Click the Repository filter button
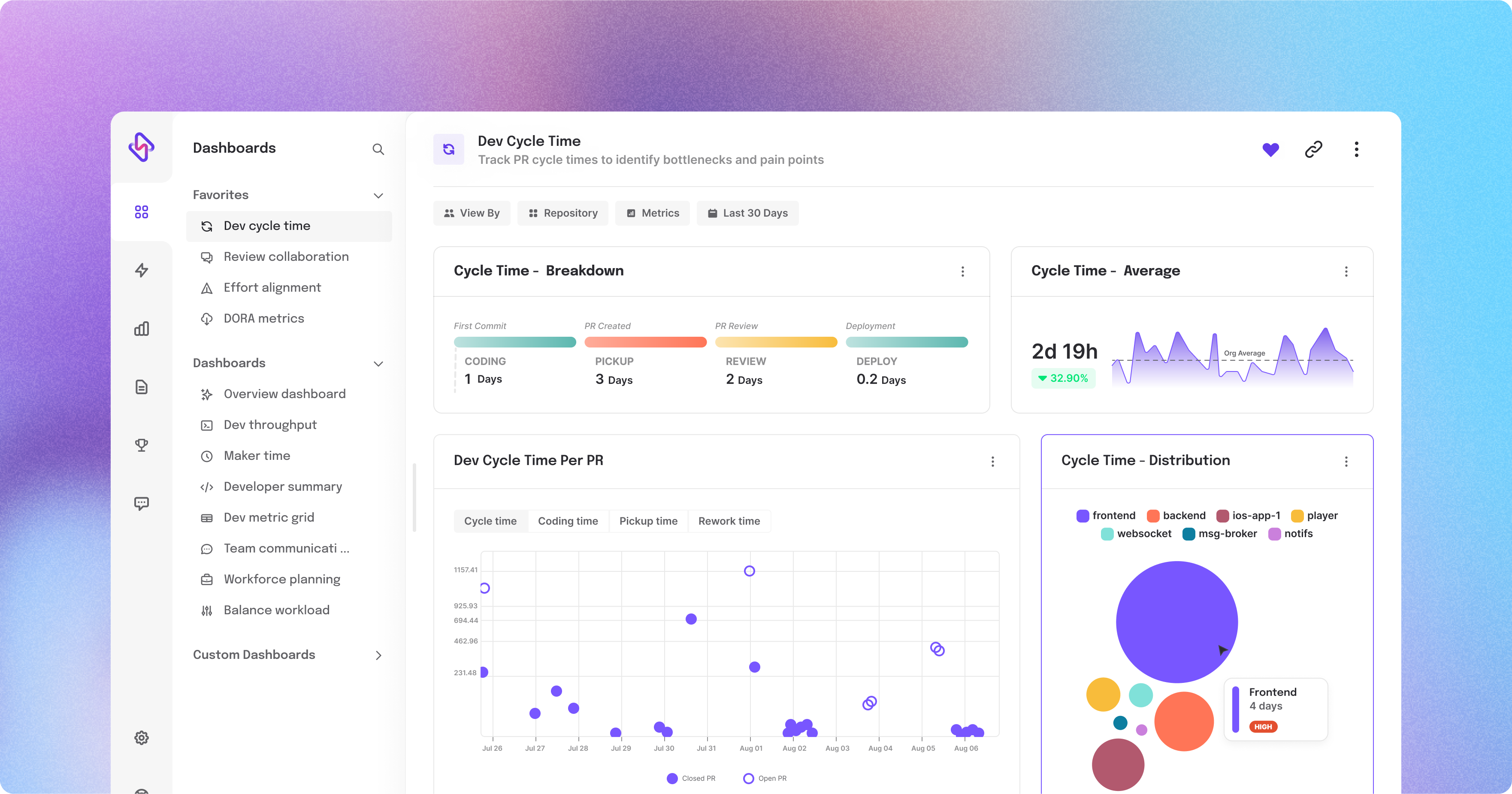The height and width of the screenshot is (794, 1512). (562, 213)
